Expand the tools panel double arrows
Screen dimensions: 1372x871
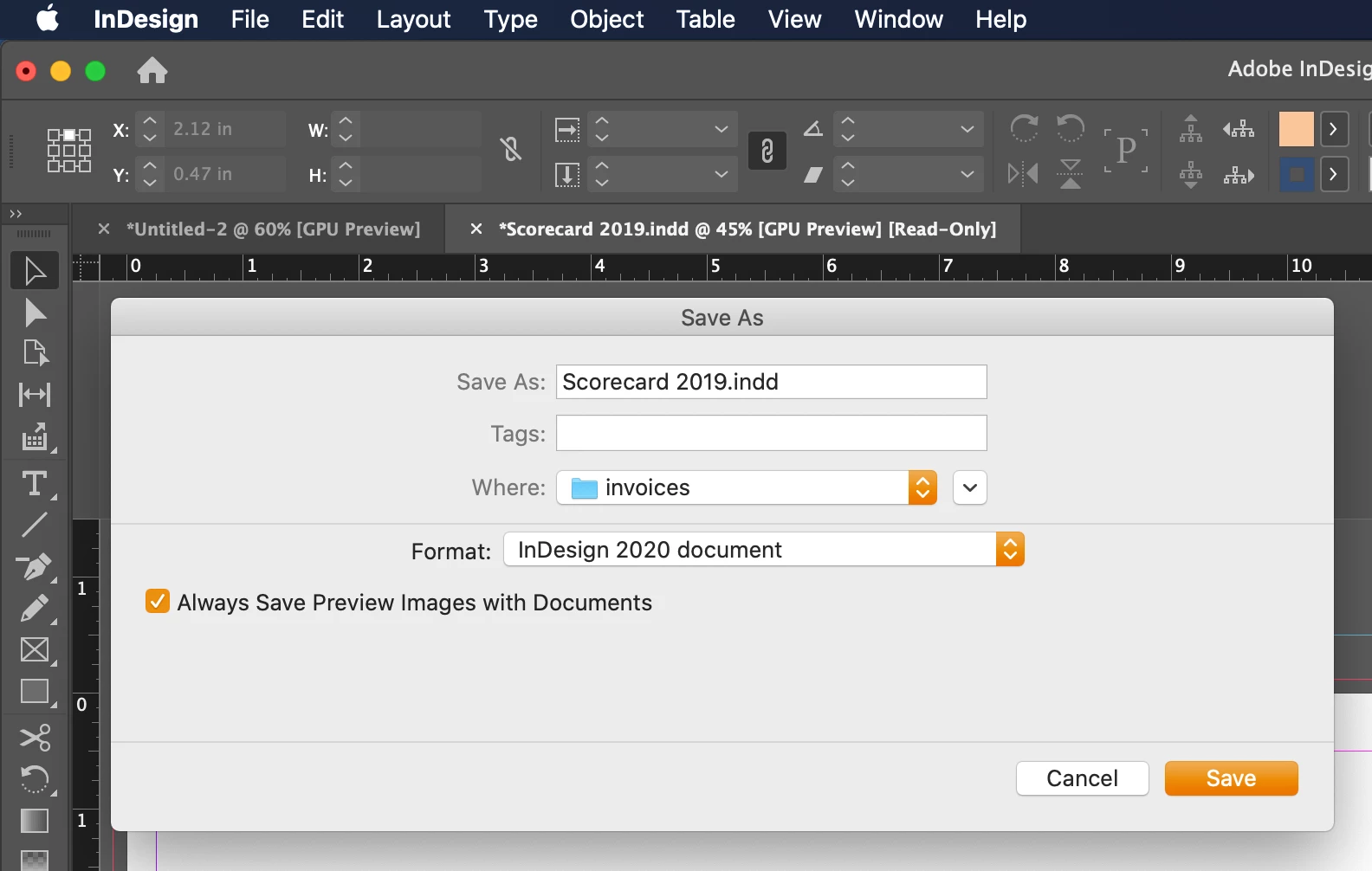[x=16, y=214]
